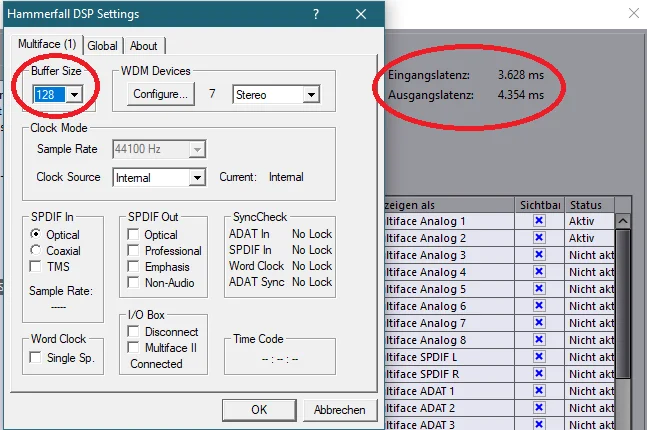The image size is (647, 430).
Task: Click the Time Code display field
Action: [280, 359]
